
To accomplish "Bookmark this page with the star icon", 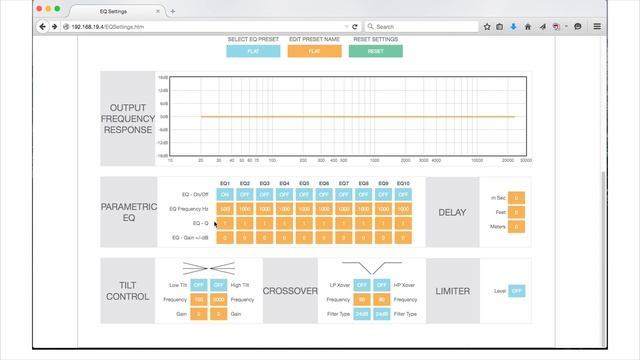I will pos(487,27).
